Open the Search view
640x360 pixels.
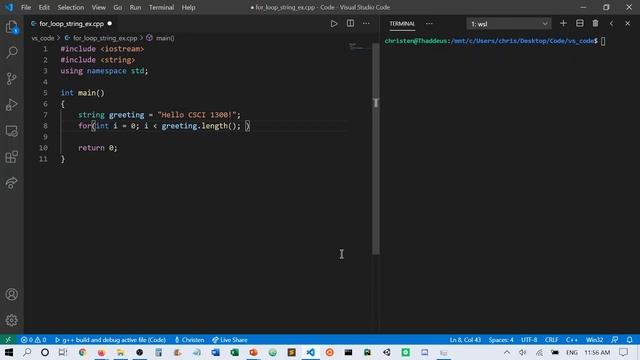[12, 52]
